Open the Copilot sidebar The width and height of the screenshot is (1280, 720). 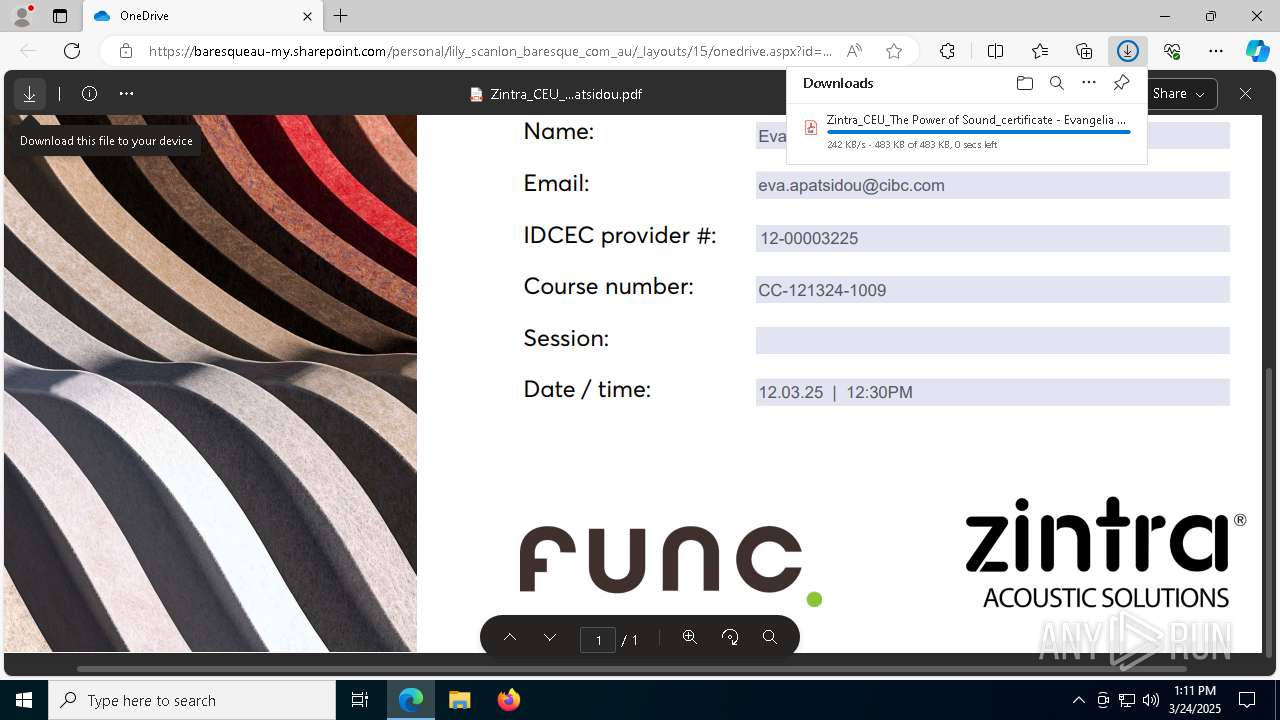pos(1258,51)
